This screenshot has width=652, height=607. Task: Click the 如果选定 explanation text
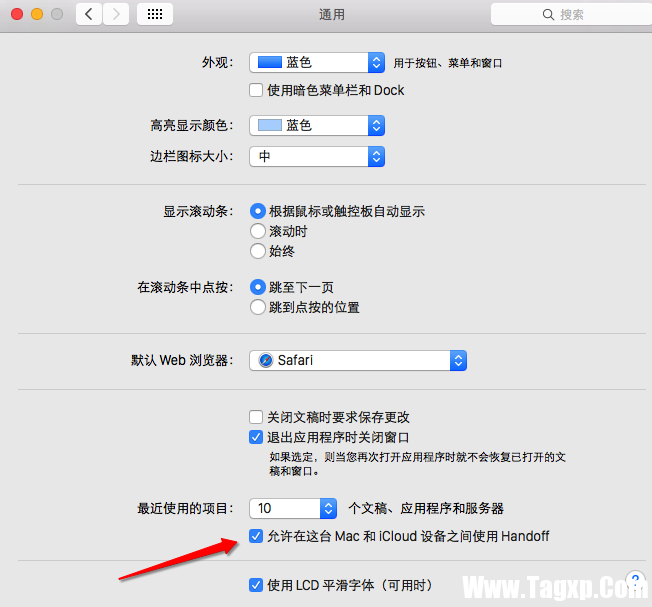417,464
